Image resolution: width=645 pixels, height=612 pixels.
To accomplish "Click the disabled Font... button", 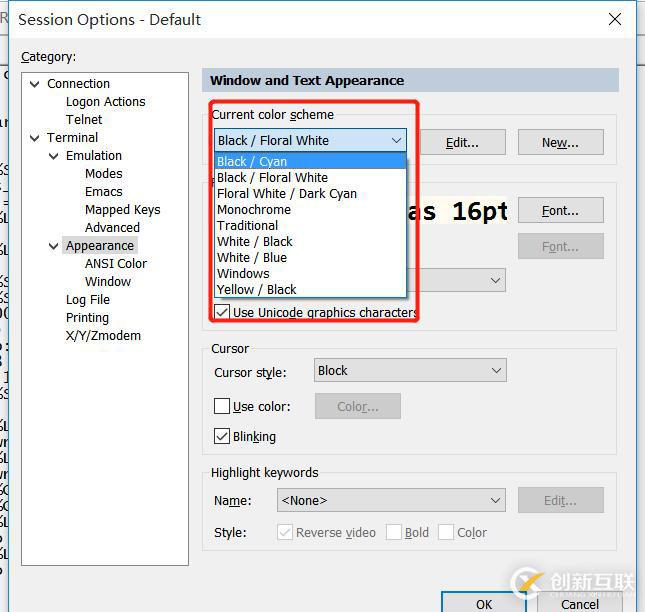I will click(561, 246).
